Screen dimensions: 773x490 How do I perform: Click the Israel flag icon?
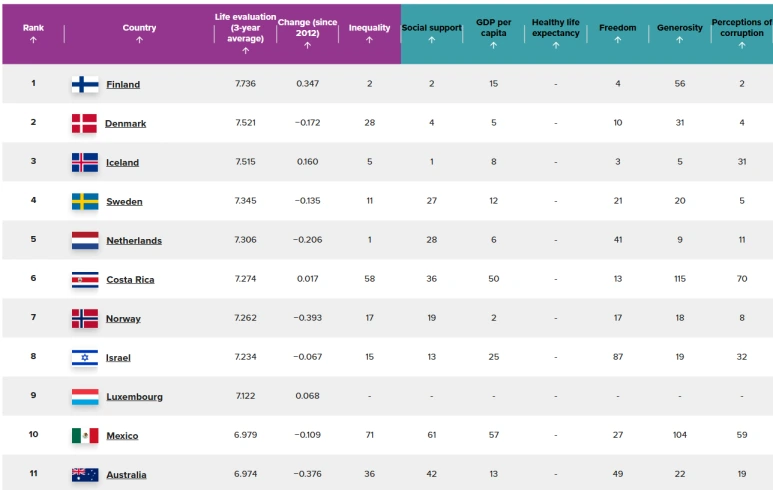84,357
